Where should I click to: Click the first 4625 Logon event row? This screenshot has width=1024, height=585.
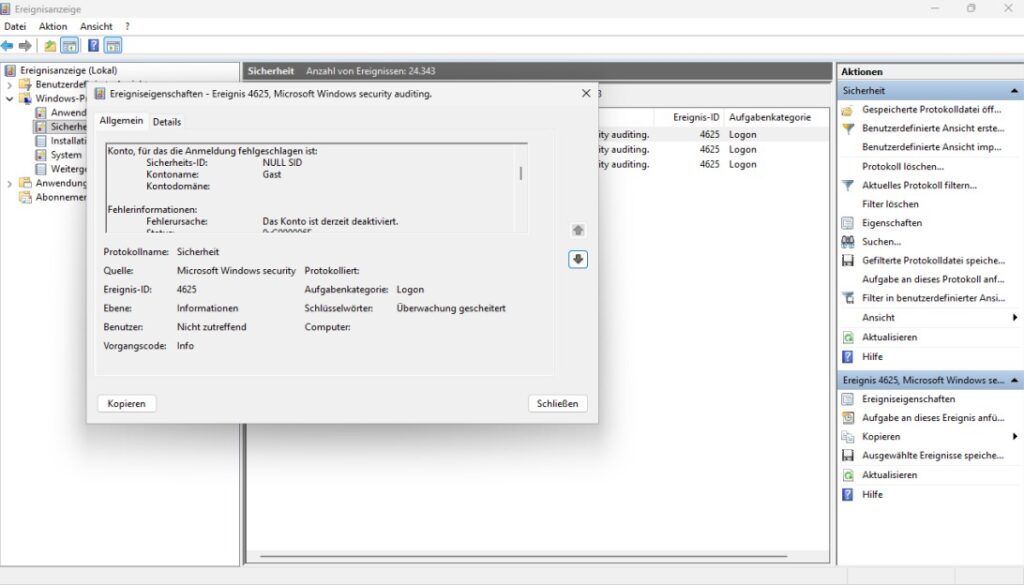click(712, 134)
